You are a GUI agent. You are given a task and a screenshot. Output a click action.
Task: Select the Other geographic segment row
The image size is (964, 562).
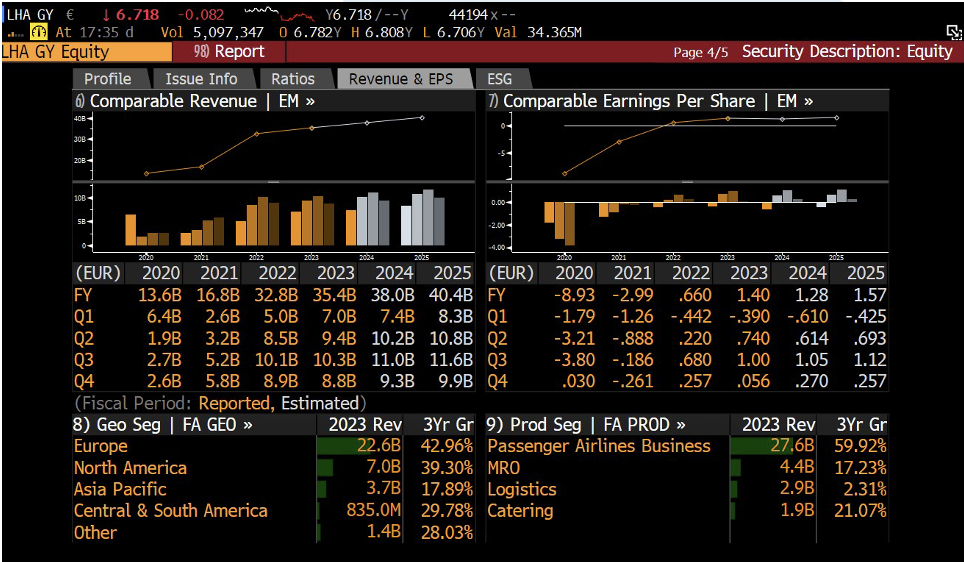tap(274, 532)
